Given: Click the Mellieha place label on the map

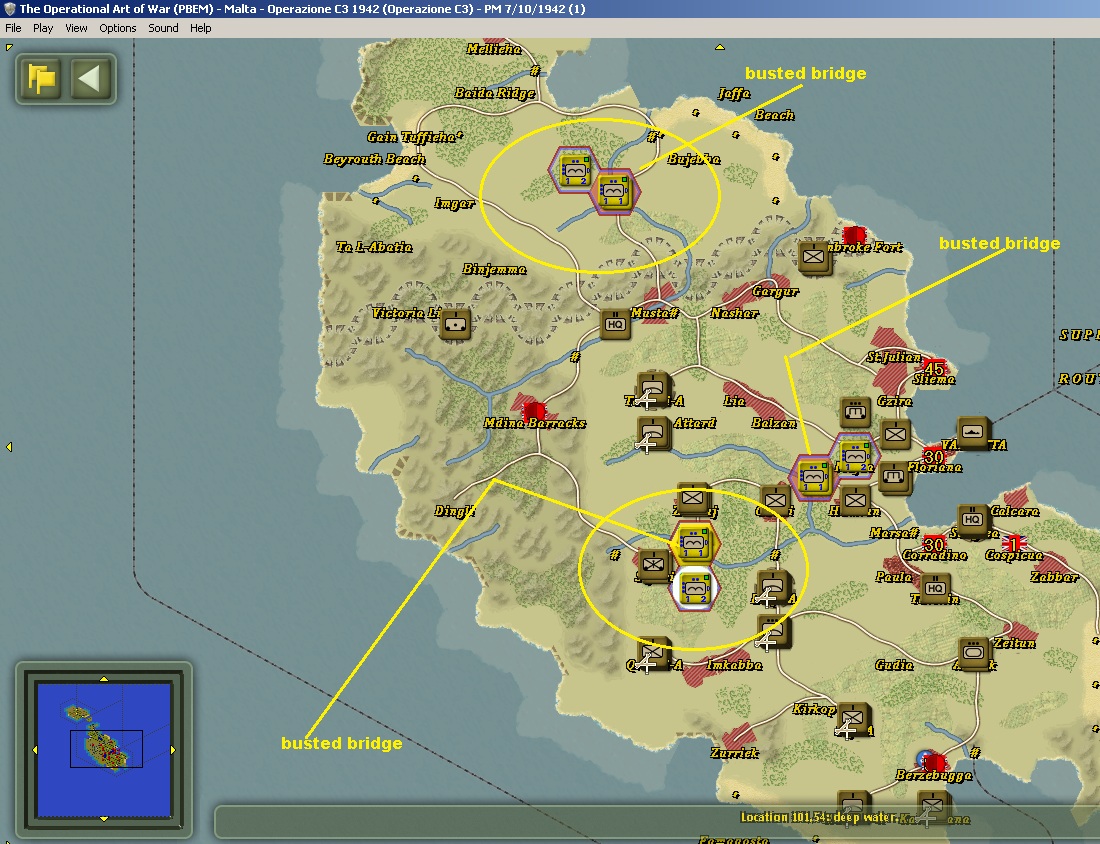Looking at the screenshot, I should point(494,48).
